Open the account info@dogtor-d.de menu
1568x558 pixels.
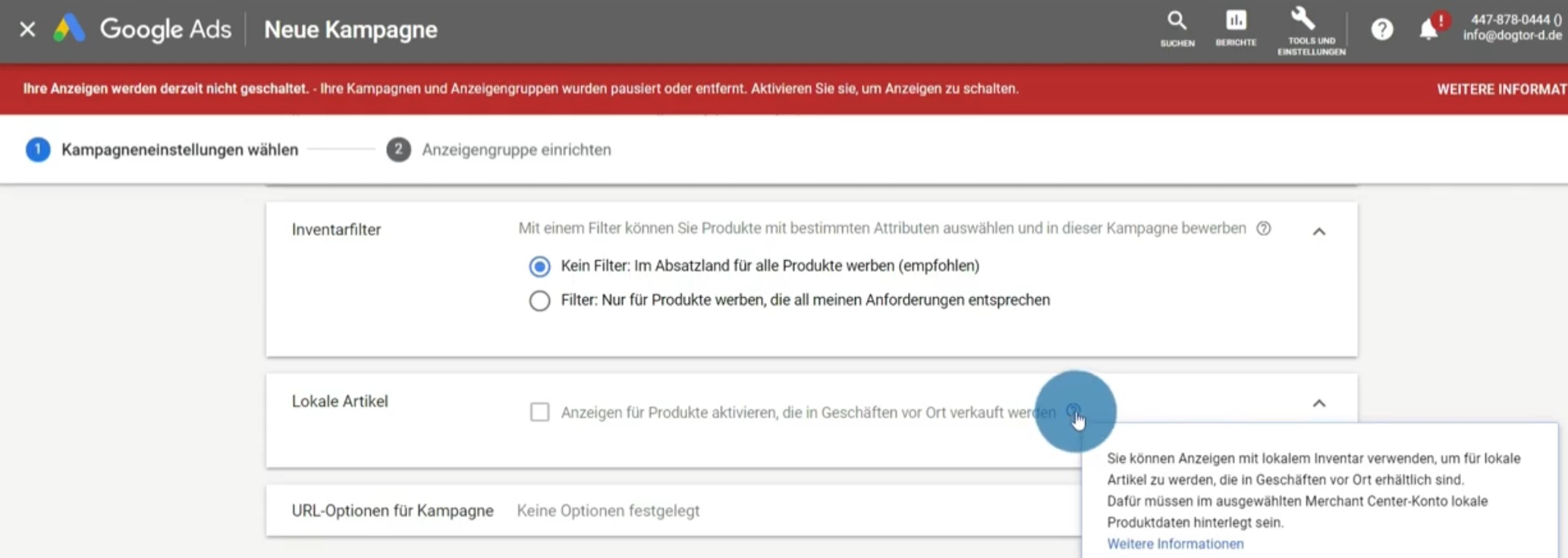point(1512,28)
